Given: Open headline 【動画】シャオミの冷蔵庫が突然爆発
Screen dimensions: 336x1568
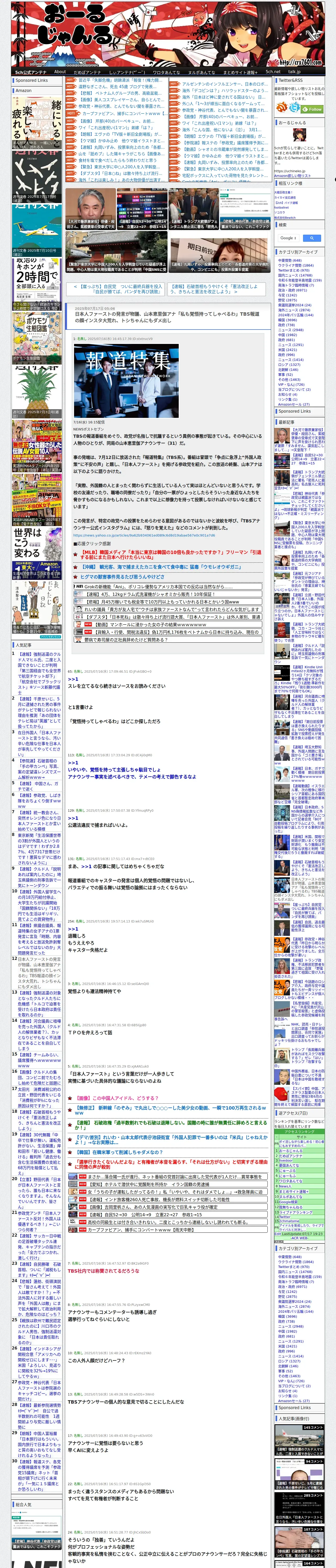Looking at the screenshot, I should tap(226, 149).
